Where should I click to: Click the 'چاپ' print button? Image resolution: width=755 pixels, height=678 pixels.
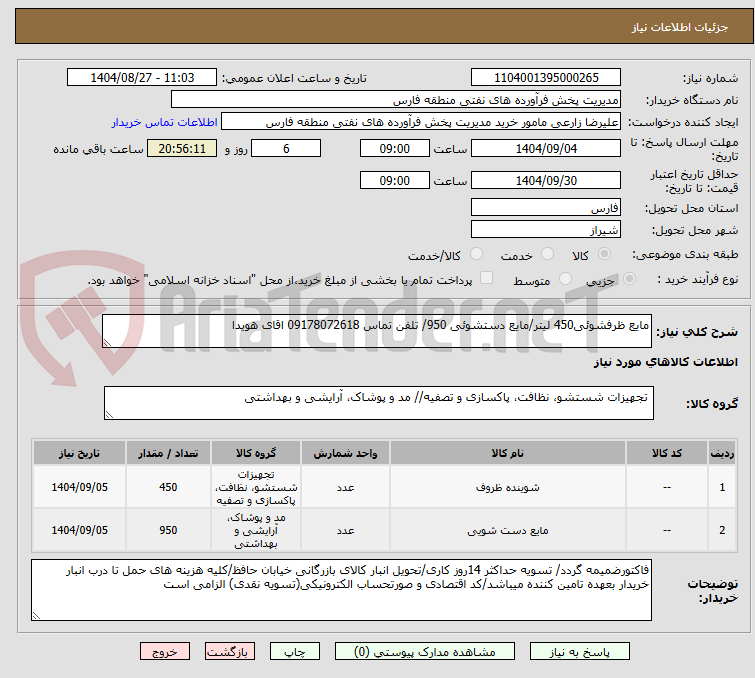[x=295, y=652]
